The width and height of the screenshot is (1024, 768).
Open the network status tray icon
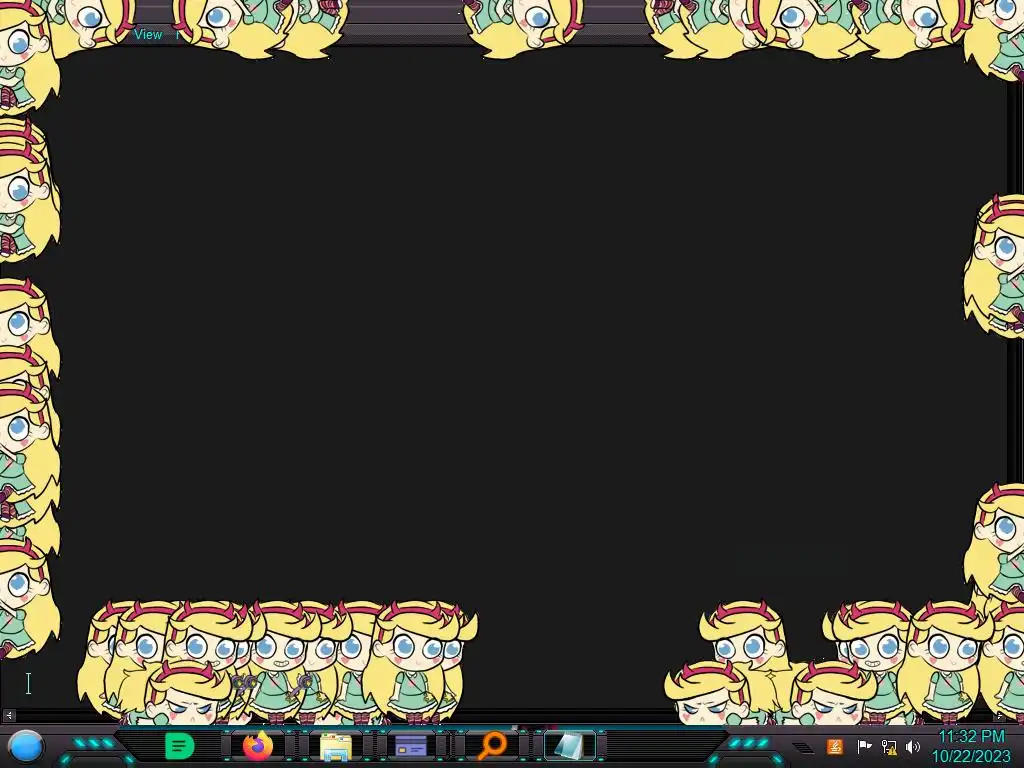point(889,746)
